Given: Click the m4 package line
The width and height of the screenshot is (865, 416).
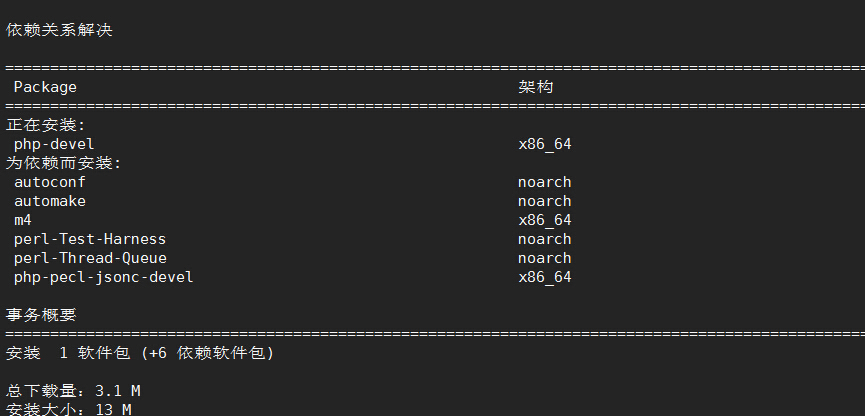Looking at the screenshot, I should pos(23,220).
